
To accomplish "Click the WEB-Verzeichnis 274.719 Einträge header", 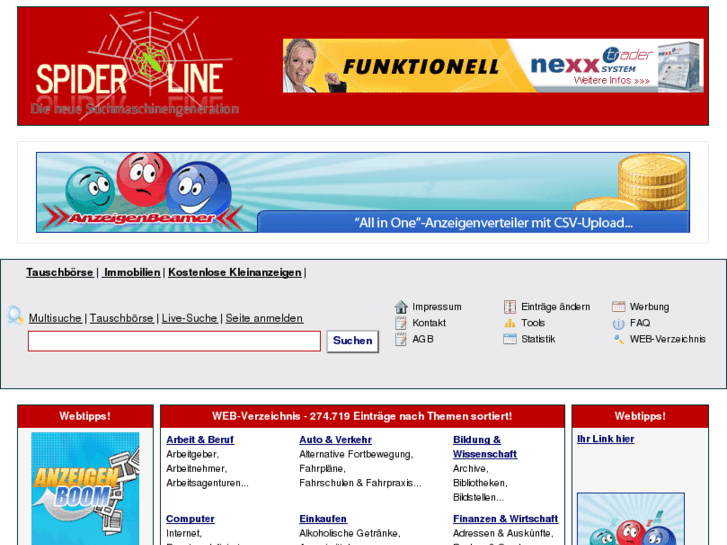I will pos(362,416).
